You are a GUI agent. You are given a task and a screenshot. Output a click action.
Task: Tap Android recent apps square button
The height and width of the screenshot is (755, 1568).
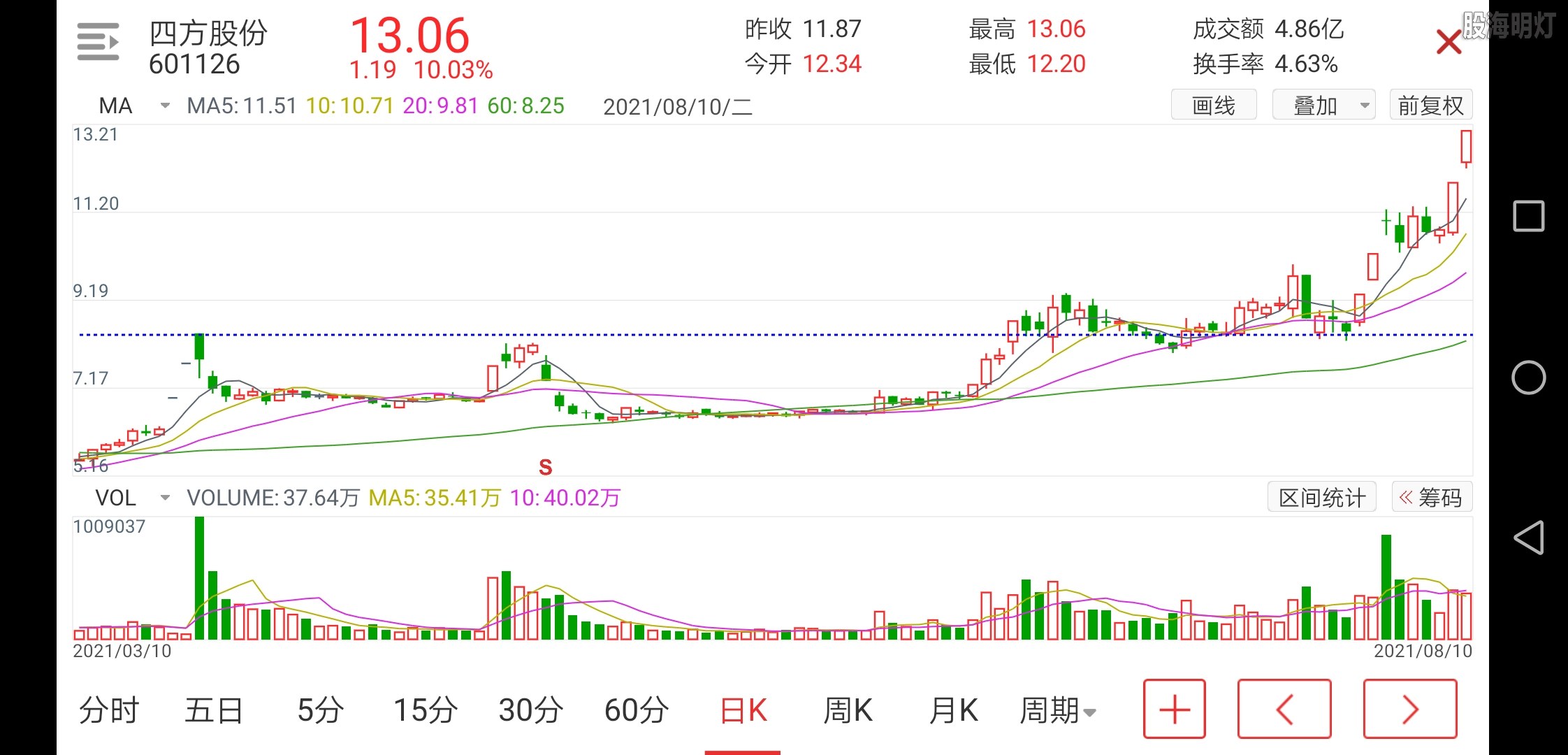pos(1528,216)
